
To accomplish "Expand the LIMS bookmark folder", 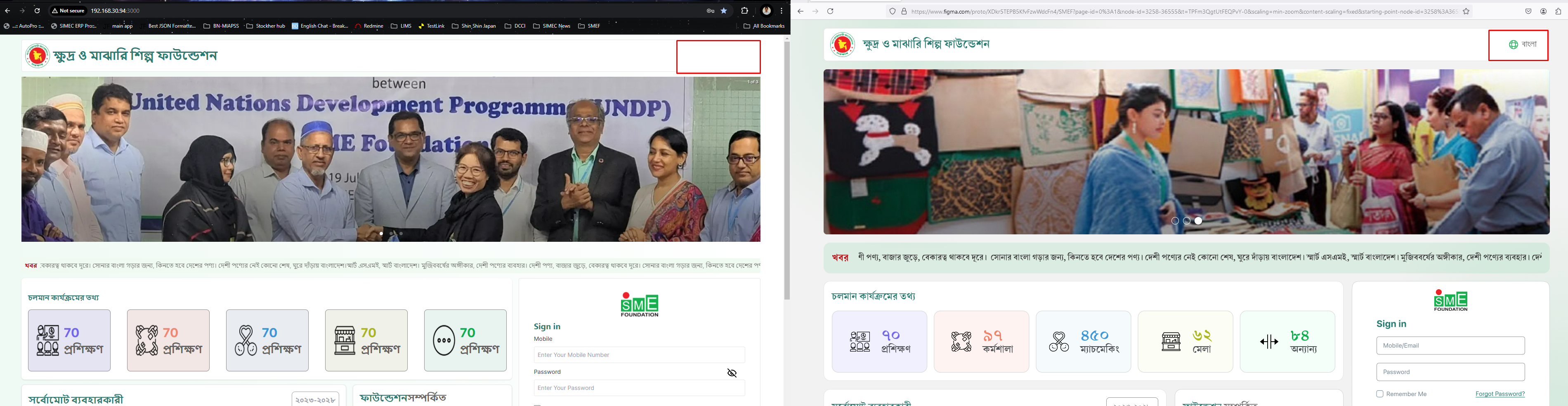I will (401, 26).
